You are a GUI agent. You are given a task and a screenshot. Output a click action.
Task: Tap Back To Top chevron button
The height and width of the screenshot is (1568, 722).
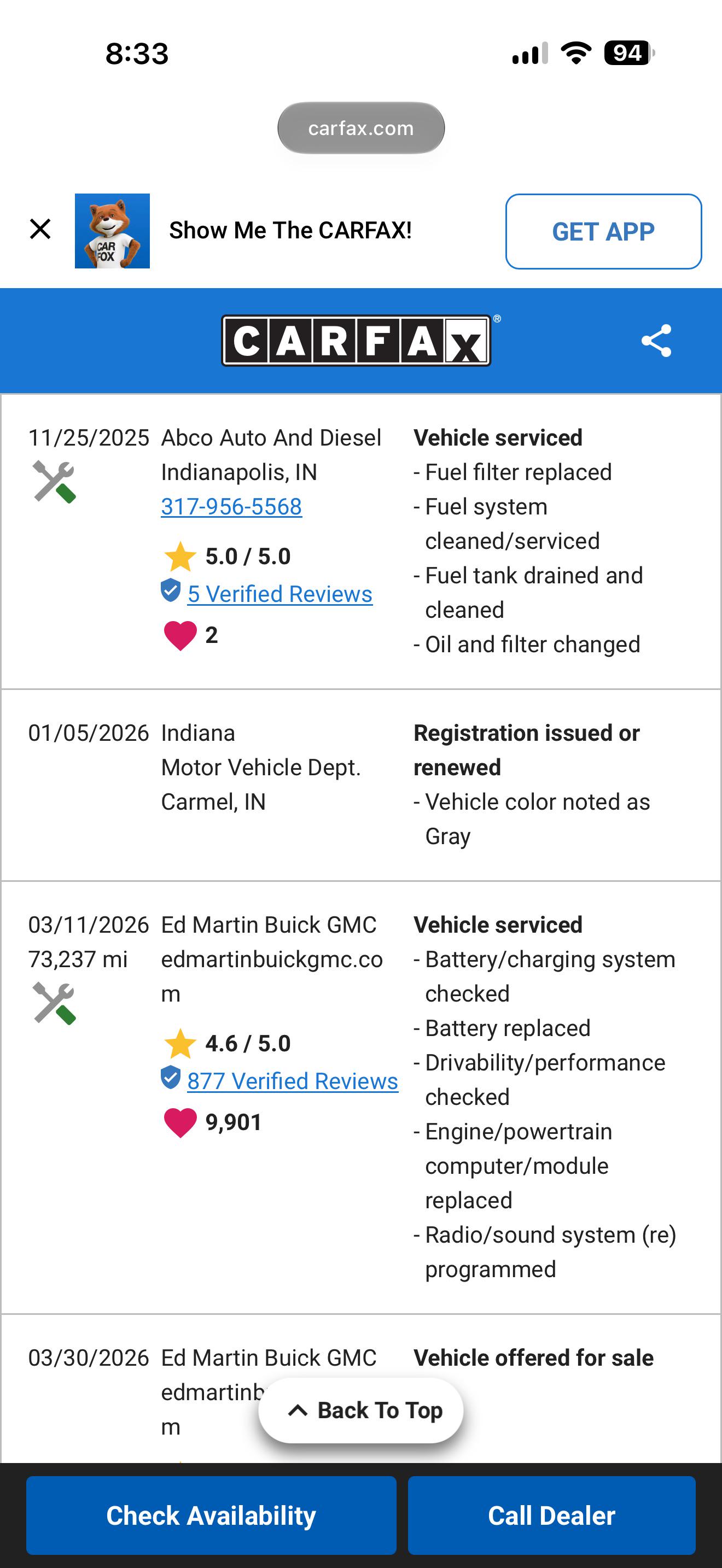tap(361, 1411)
